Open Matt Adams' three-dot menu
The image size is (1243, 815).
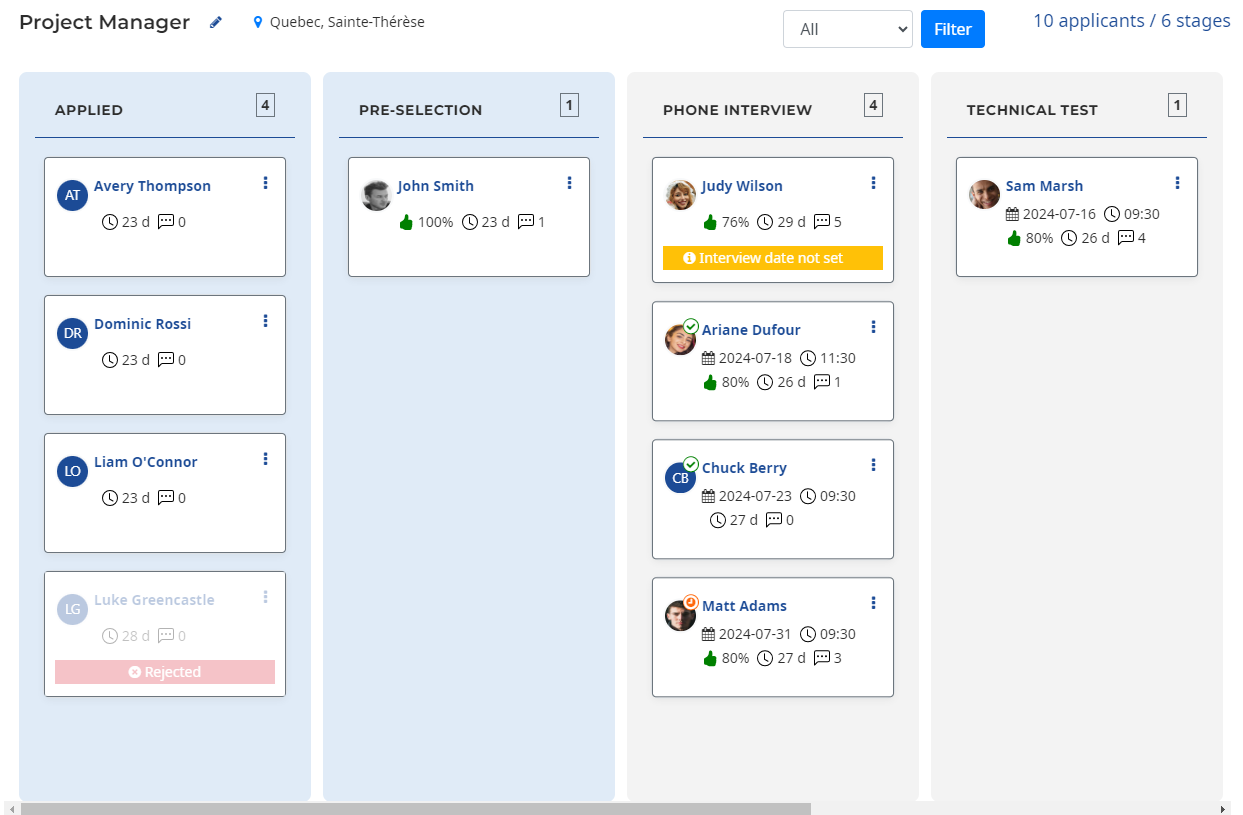[x=873, y=603]
